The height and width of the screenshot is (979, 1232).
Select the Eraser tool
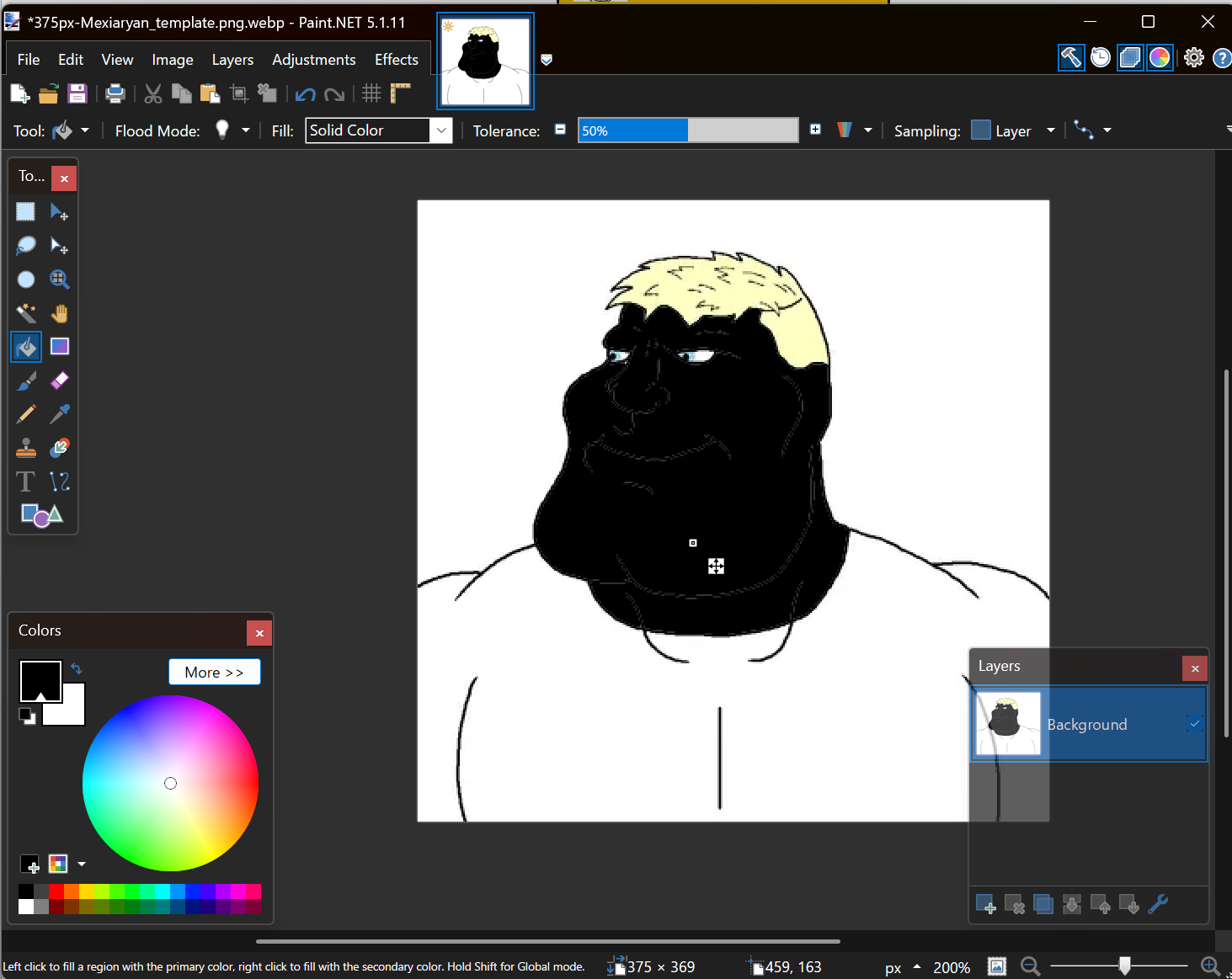point(59,380)
